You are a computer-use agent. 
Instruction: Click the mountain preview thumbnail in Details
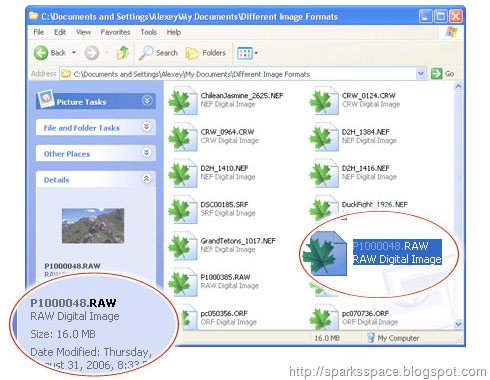point(93,226)
